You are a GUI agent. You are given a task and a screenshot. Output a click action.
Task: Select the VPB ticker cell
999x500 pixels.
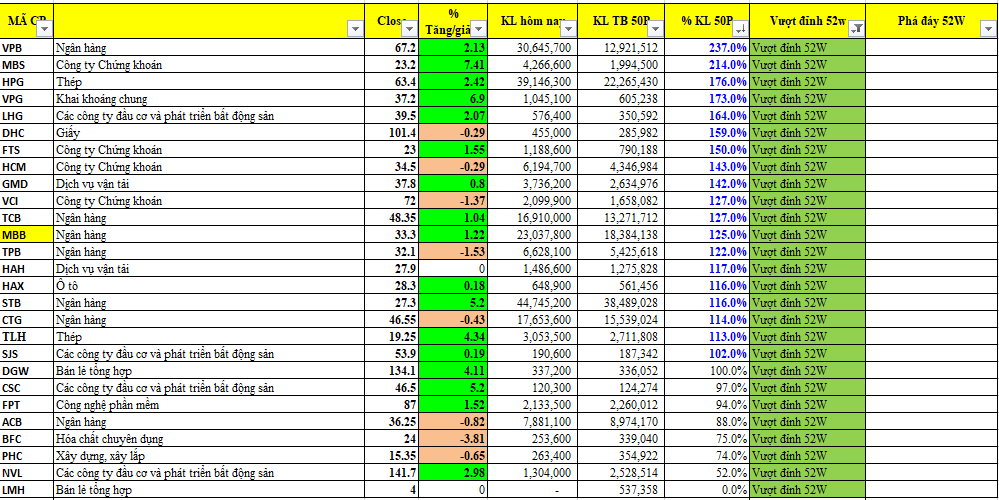26,47
